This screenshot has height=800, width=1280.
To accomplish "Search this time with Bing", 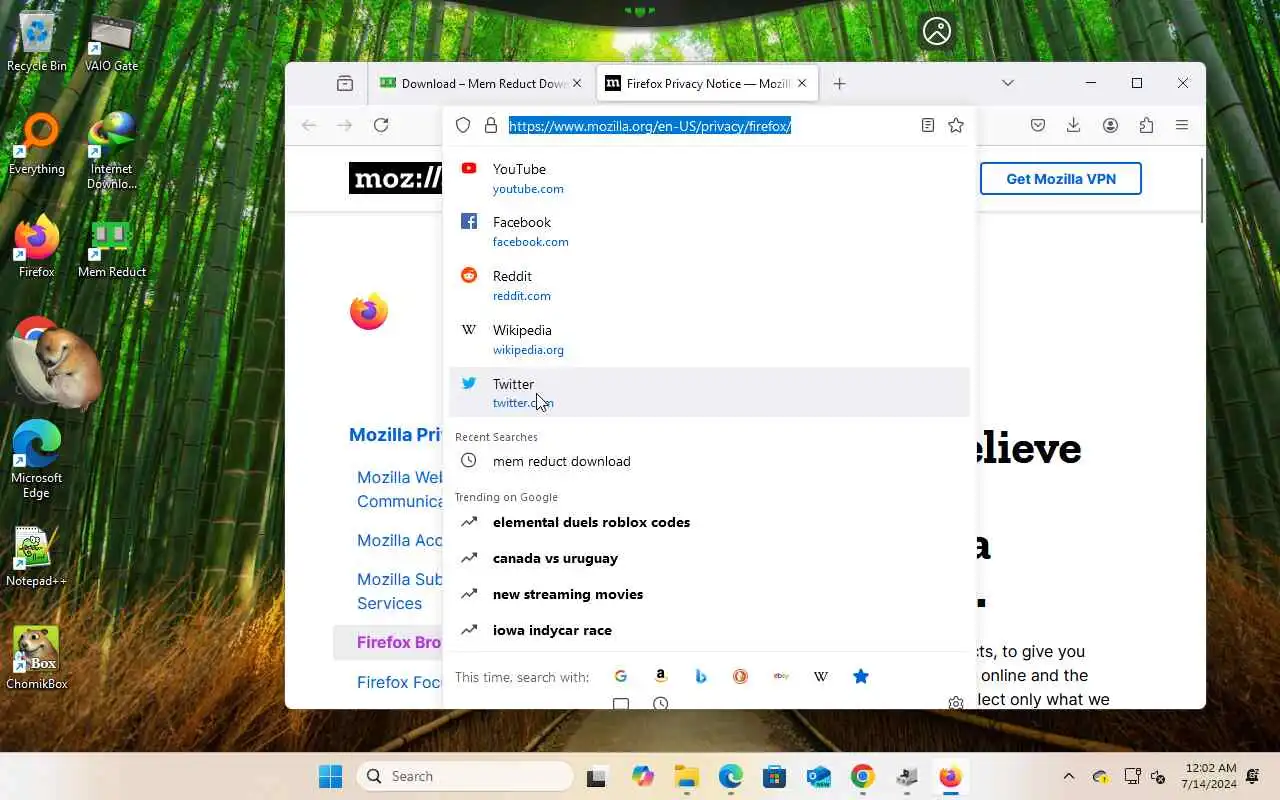I will [701, 677].
